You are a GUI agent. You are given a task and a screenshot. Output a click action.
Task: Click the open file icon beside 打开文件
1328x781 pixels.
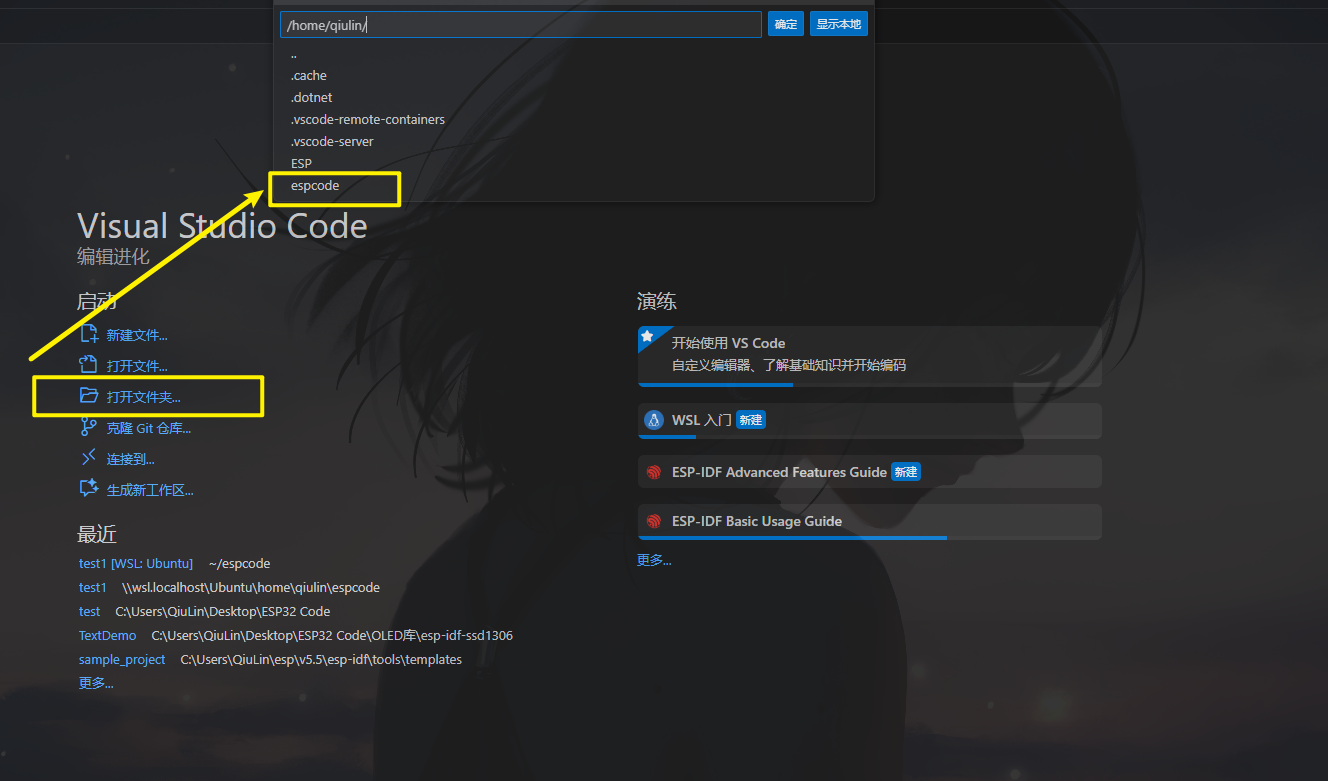(x=88, y=366)
